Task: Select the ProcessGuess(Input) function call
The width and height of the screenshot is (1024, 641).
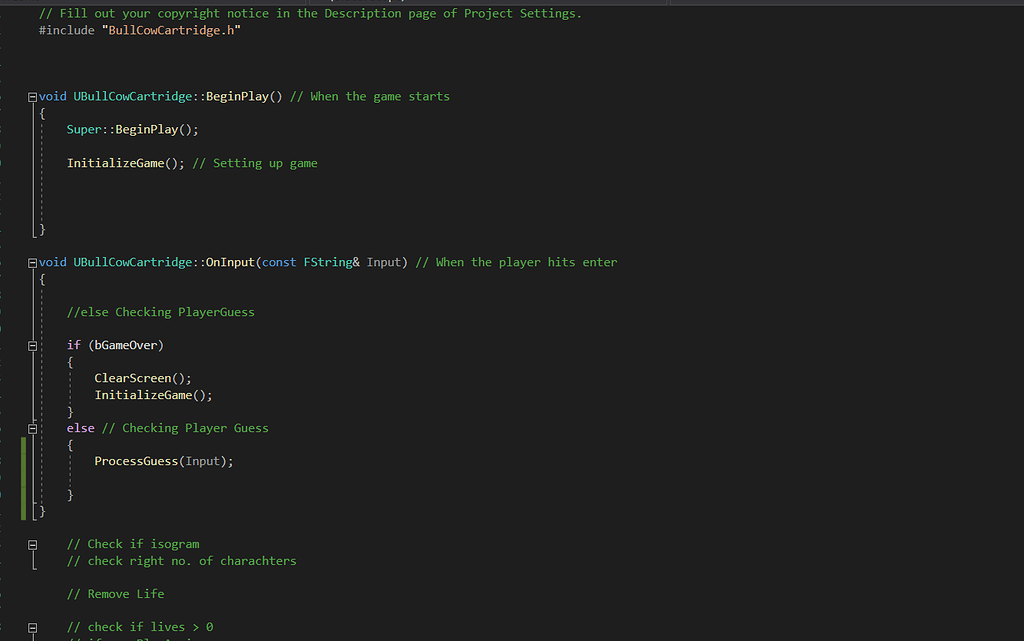Action: click(162, 460)
